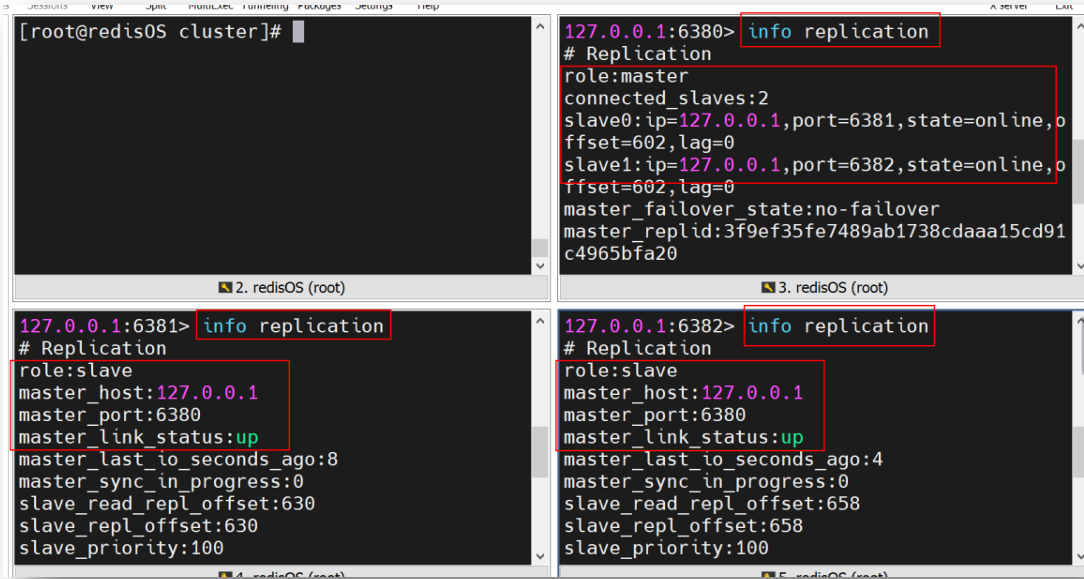Viewport: 1084px width, 579px height.
Task: Click 'slave_read_repl_offset:658' line
Action: click(x=711, y=504)
